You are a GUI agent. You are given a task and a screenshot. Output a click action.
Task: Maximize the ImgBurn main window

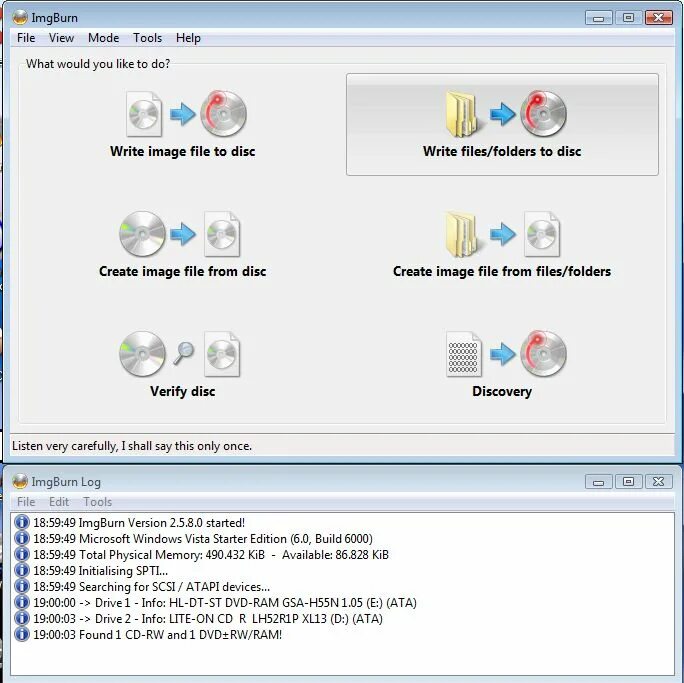click(x=628, y=17)
